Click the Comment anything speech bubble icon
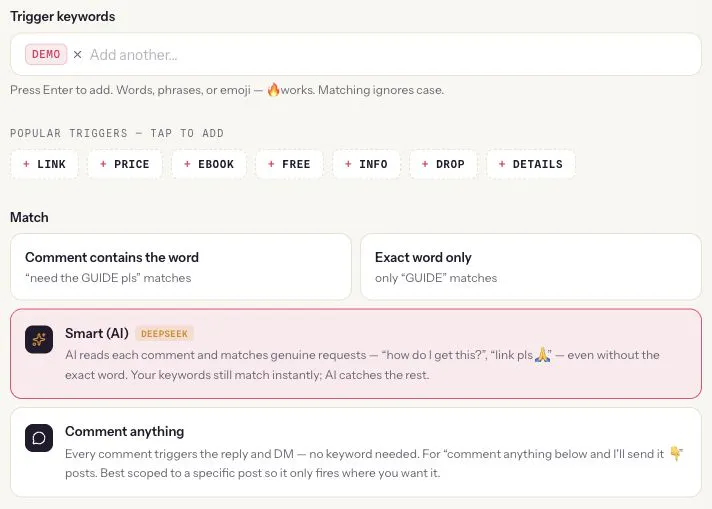The width and height of the screenshot is (712, 509). (x=39, y=438)
